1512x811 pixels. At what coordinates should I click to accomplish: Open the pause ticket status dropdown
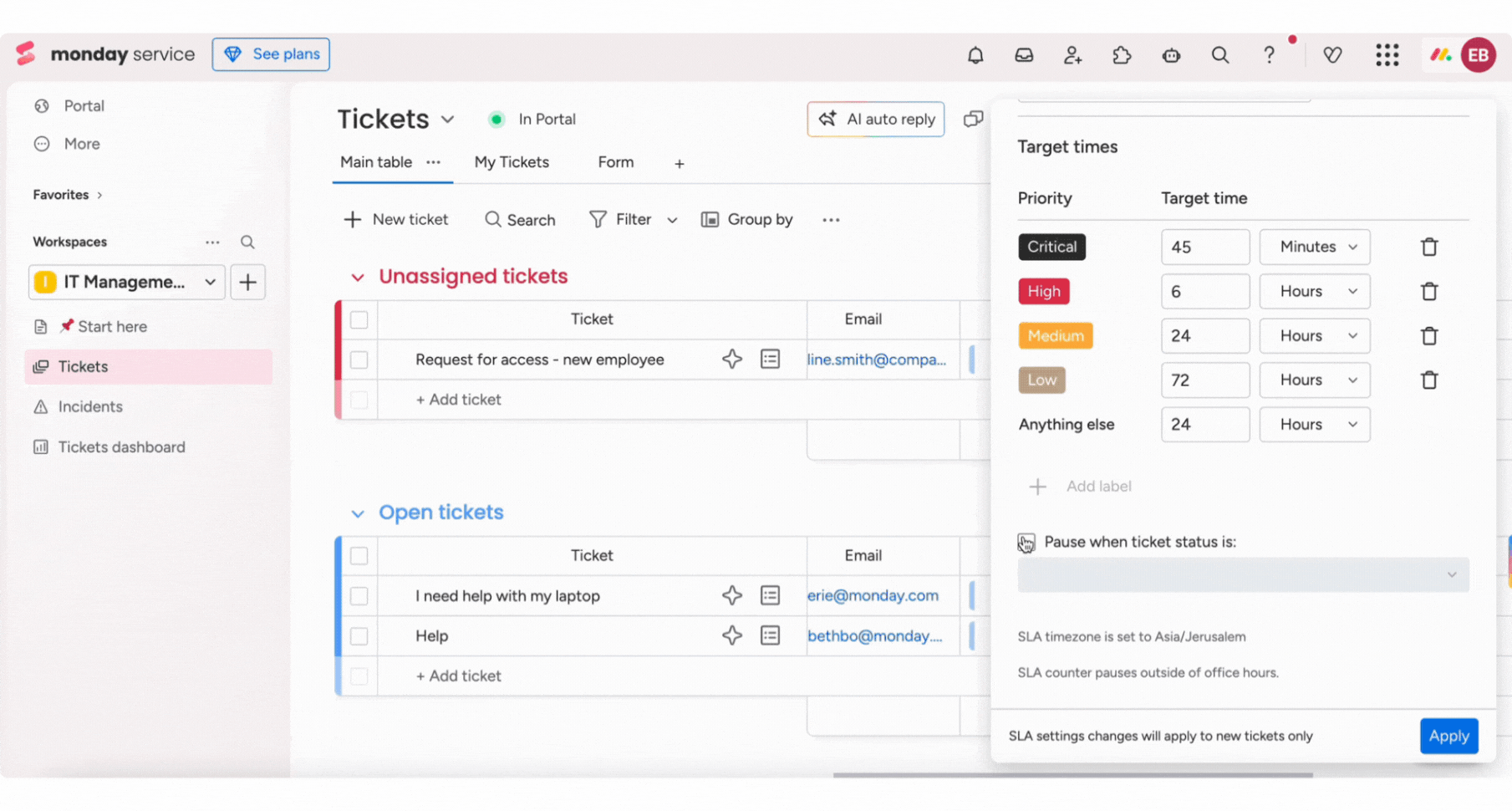pos(1243,575)
